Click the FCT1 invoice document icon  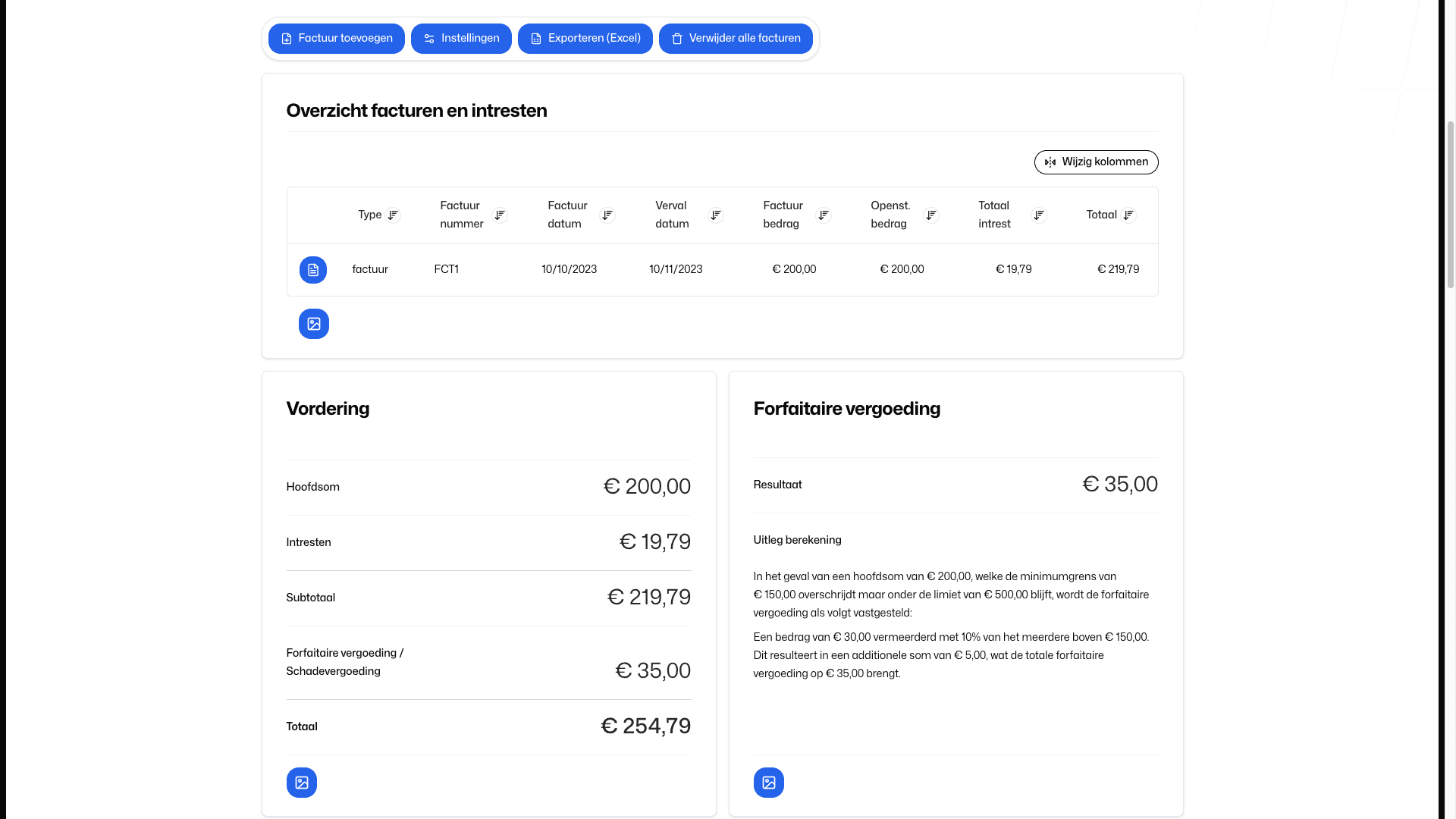pos(312,270)
